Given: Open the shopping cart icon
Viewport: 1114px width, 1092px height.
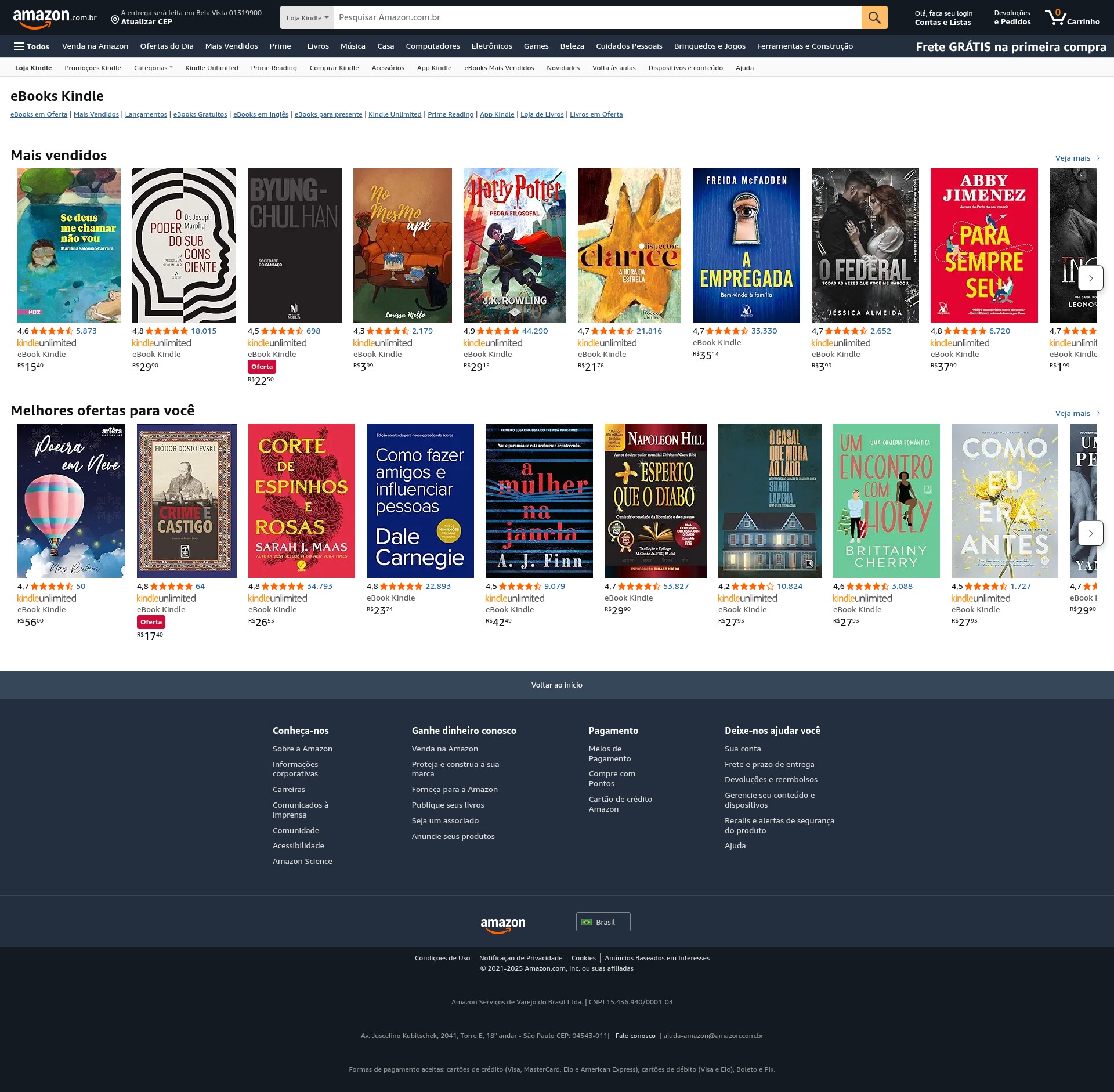Looking at the screenshot, I should 1072,17.
